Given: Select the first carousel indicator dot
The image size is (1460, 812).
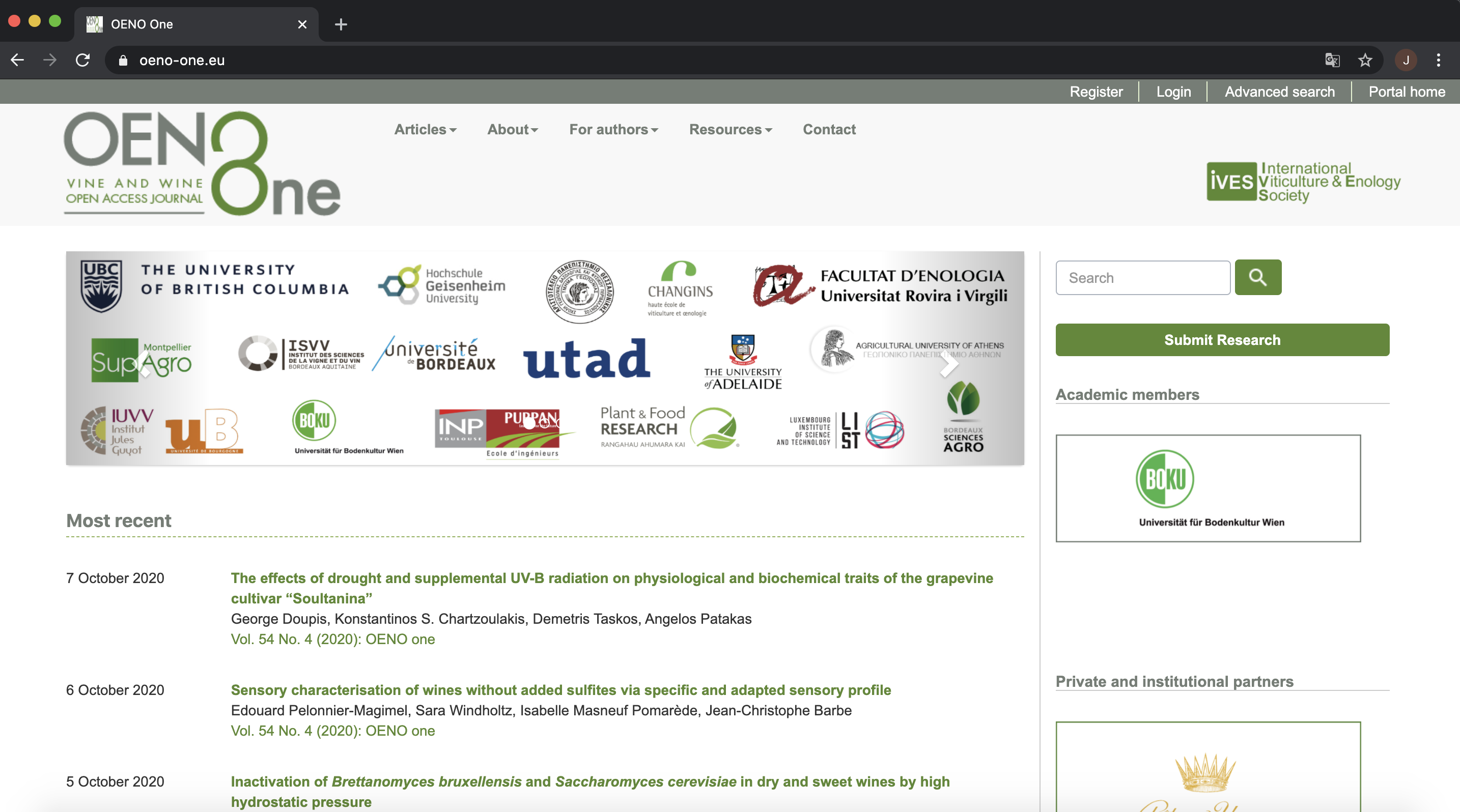Looking at the screenshot, I should click(528, 422).
